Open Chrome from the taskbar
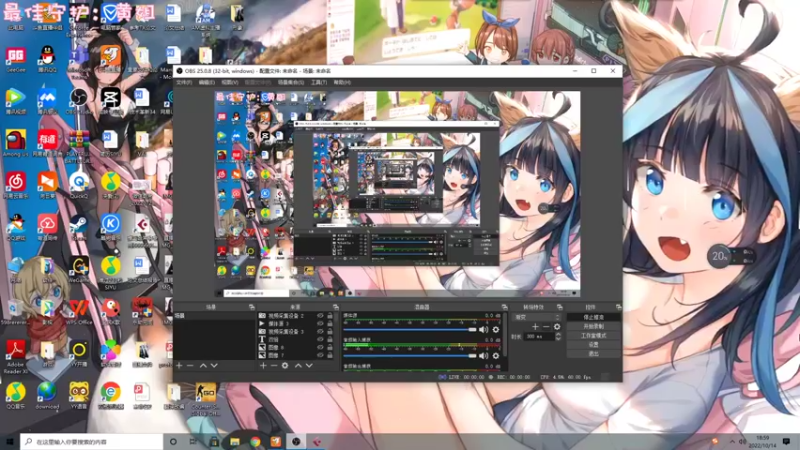The image size is (800, 450). click(255, 441)
